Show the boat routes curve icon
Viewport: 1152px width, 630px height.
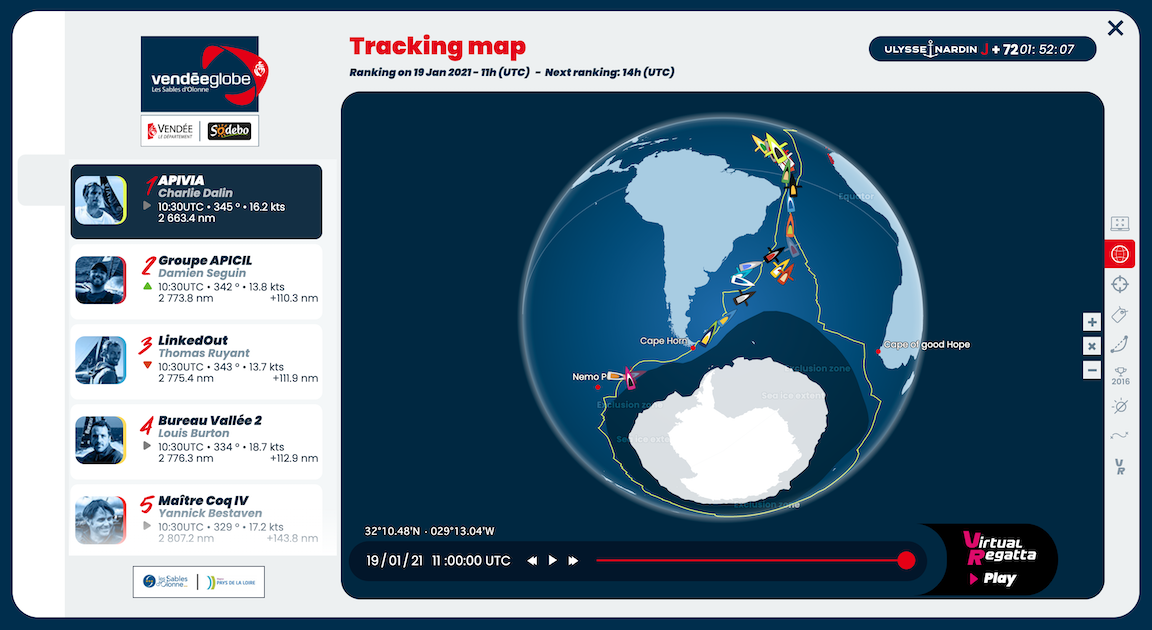[x=1120, y=344]
